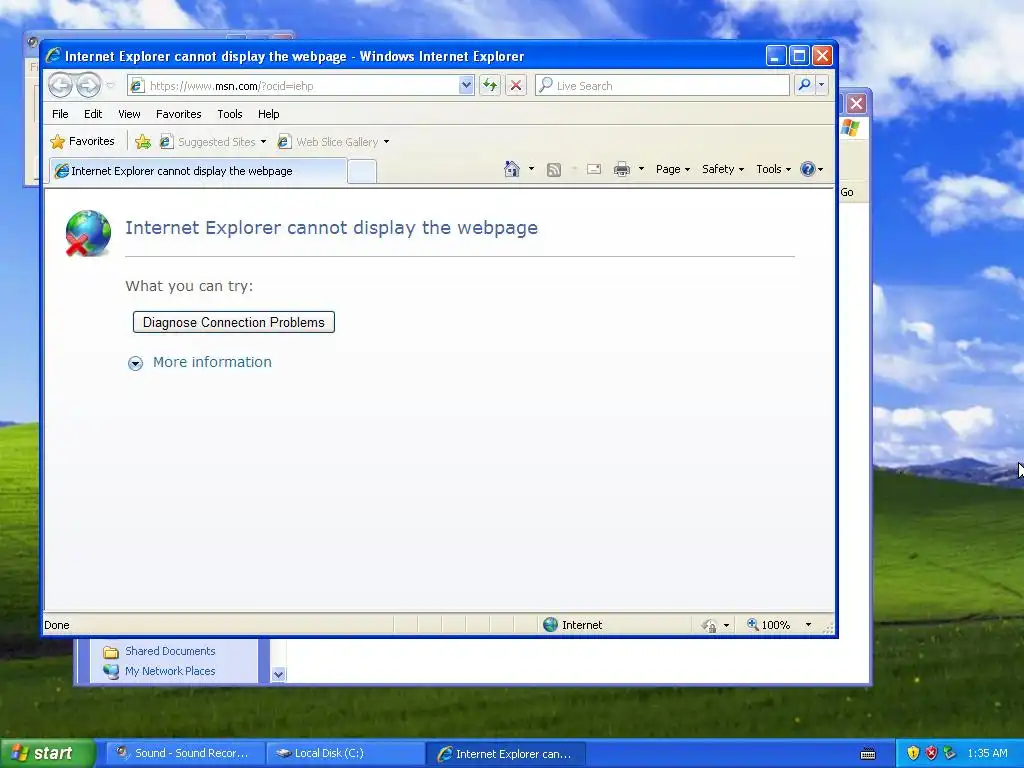Expand the More information arrow icon
1024x768 pixels.
tap(135, 363)
